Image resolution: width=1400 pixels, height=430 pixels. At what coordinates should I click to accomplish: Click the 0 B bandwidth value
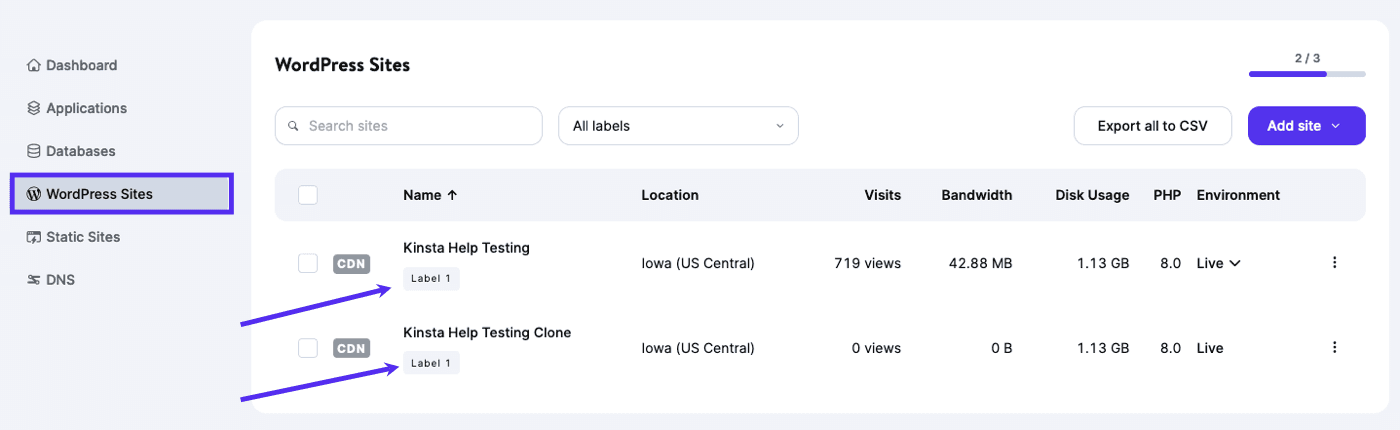[1001, 348]
